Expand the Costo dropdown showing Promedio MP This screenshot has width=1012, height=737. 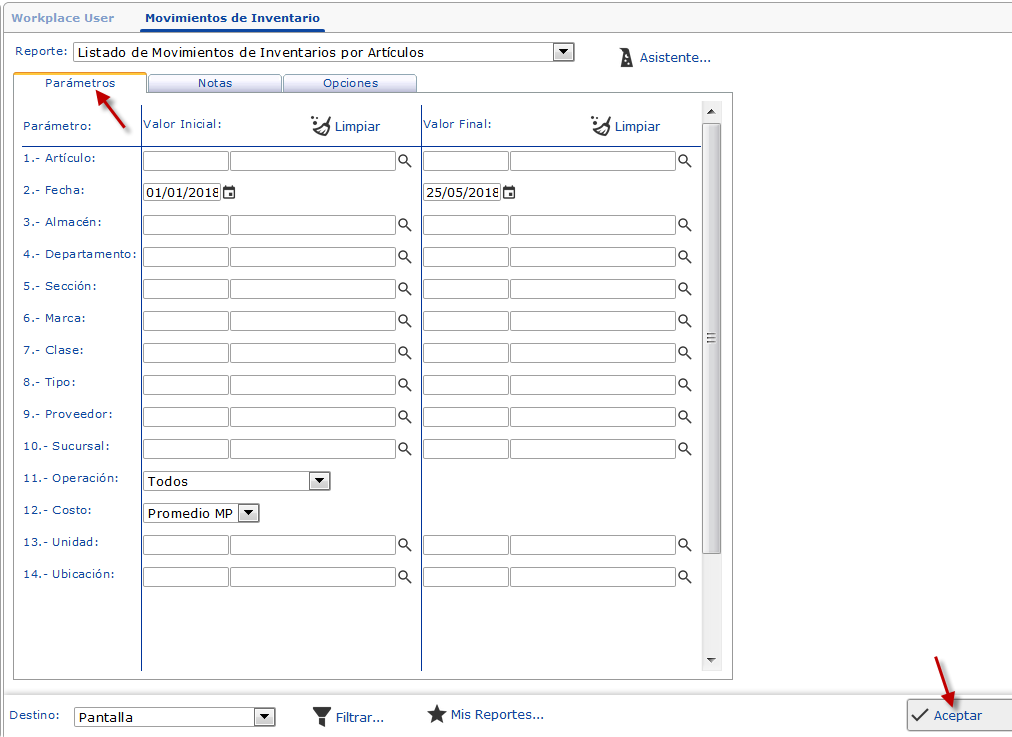[x=249, y=513]
